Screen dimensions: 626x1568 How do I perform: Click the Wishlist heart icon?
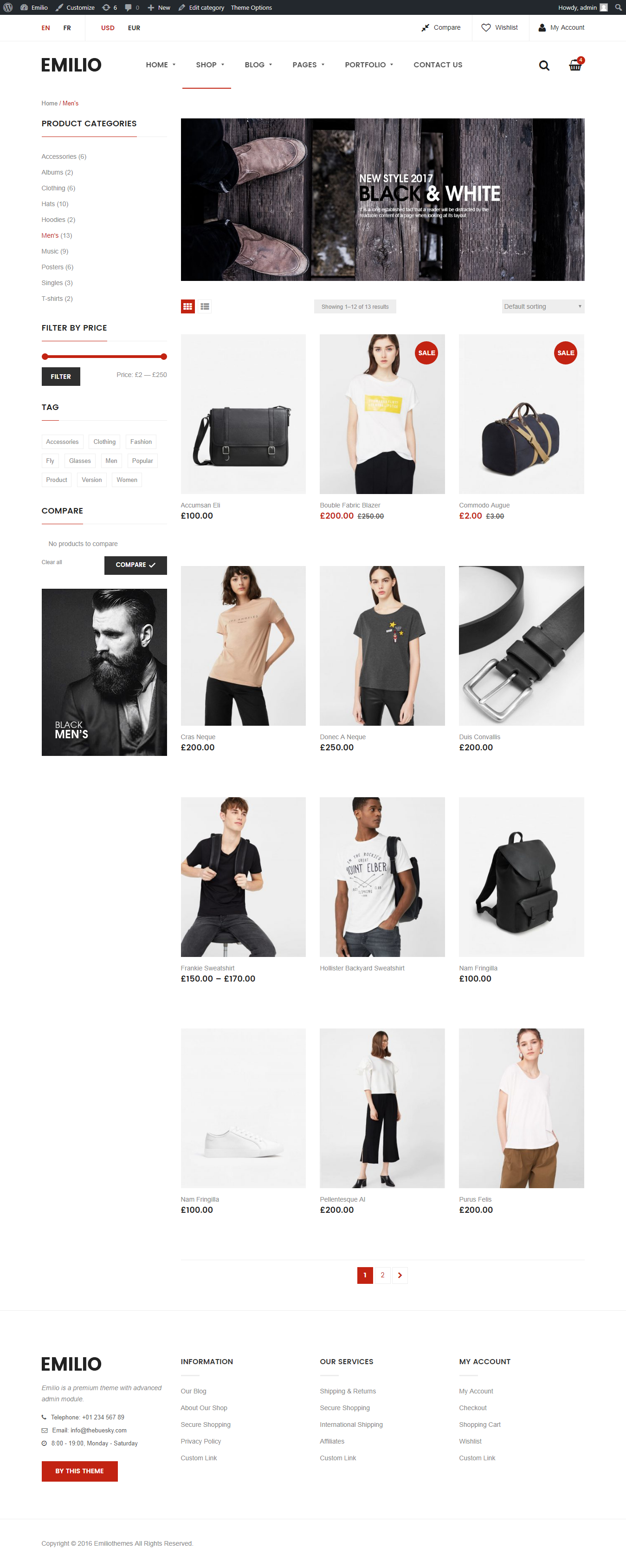pos(486,27)
